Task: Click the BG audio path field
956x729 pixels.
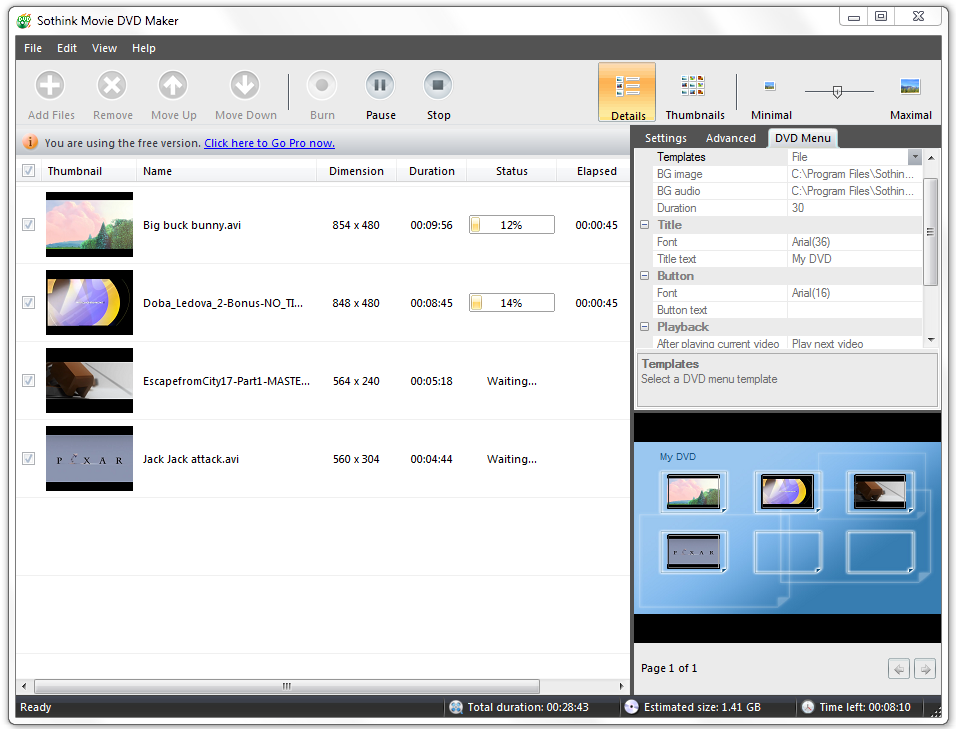Action: click(854, 191)
